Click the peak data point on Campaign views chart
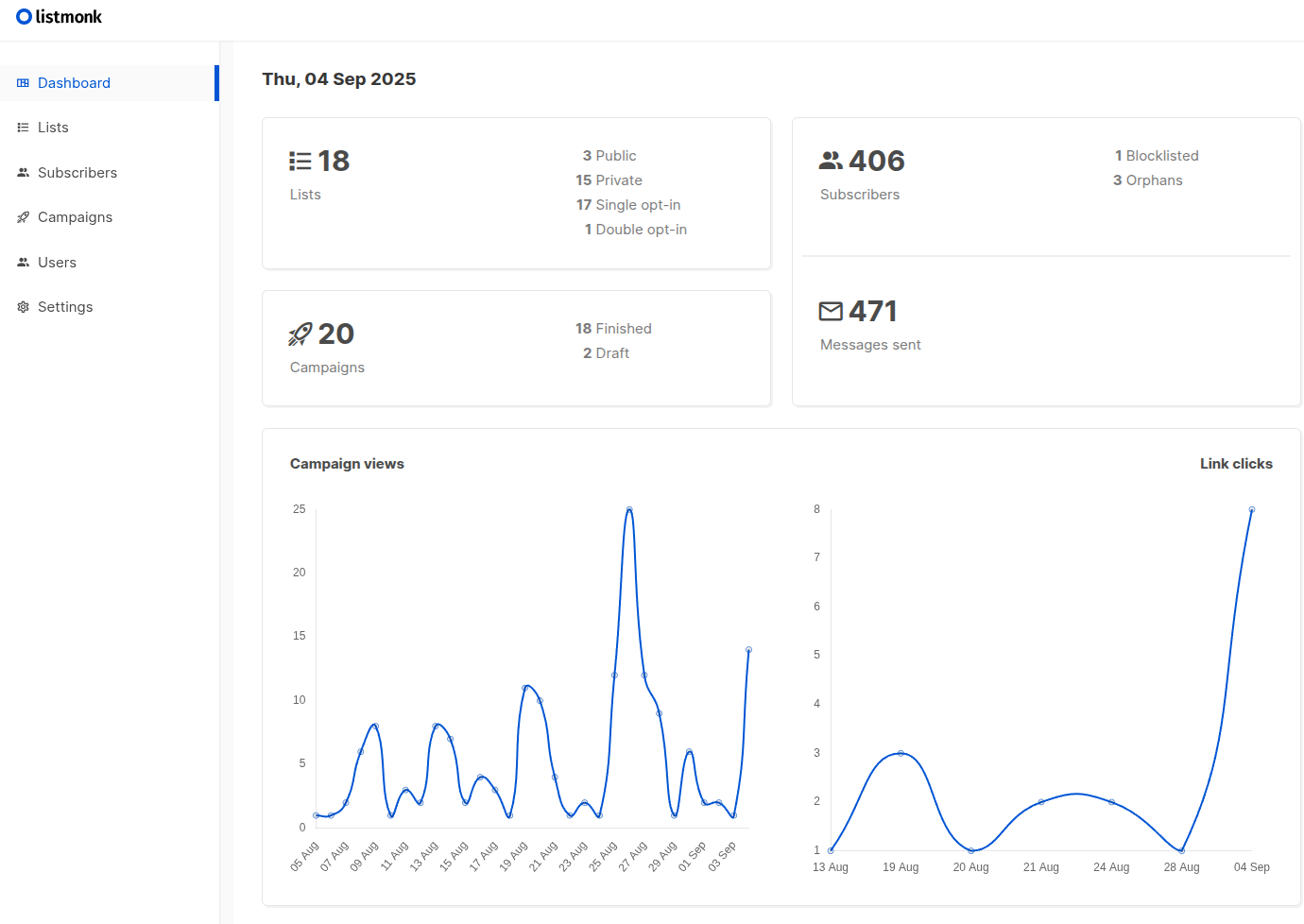 point(630,509)
